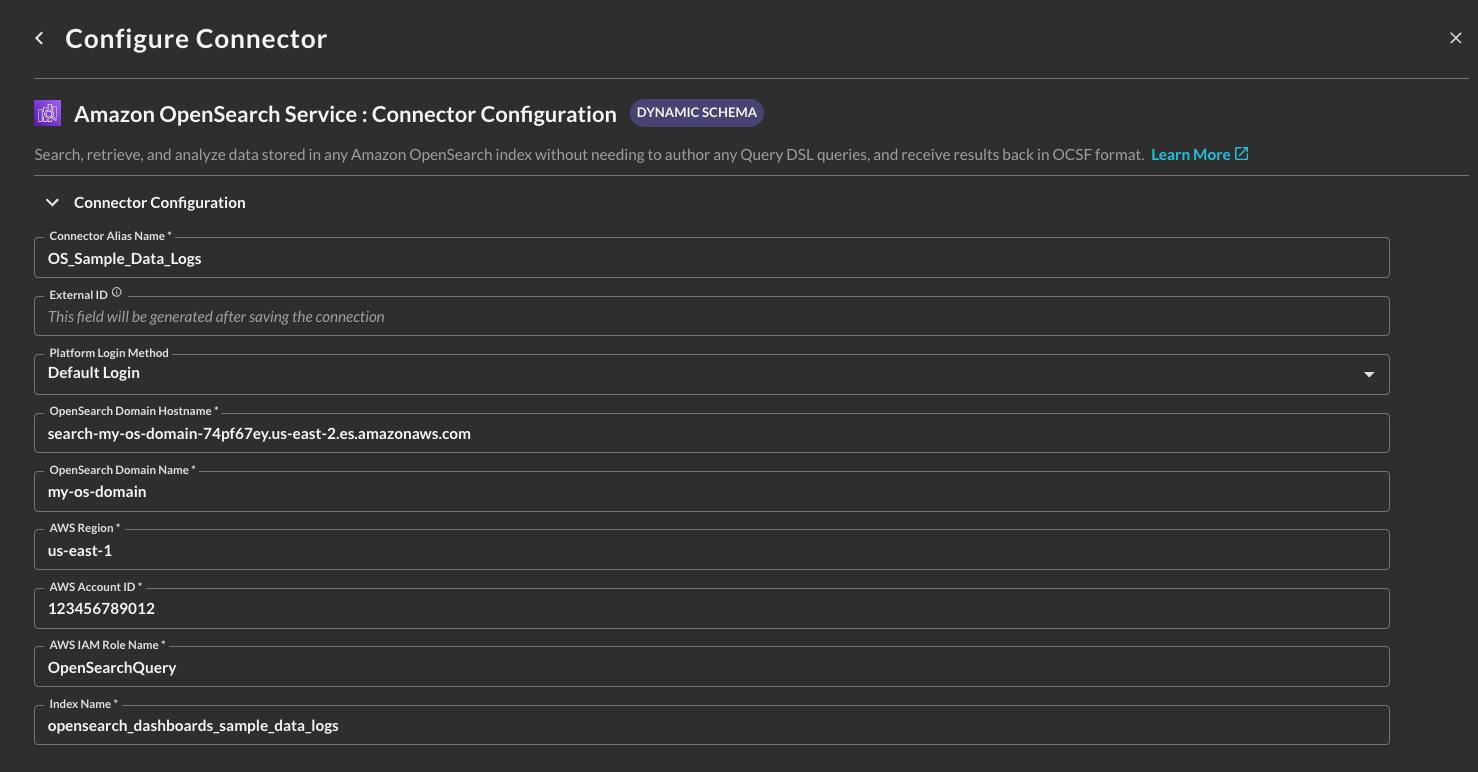Image resolution: width=1478 pixels, height=772 pixels.
Task: Click the External ID field
Action: (711, 316)
